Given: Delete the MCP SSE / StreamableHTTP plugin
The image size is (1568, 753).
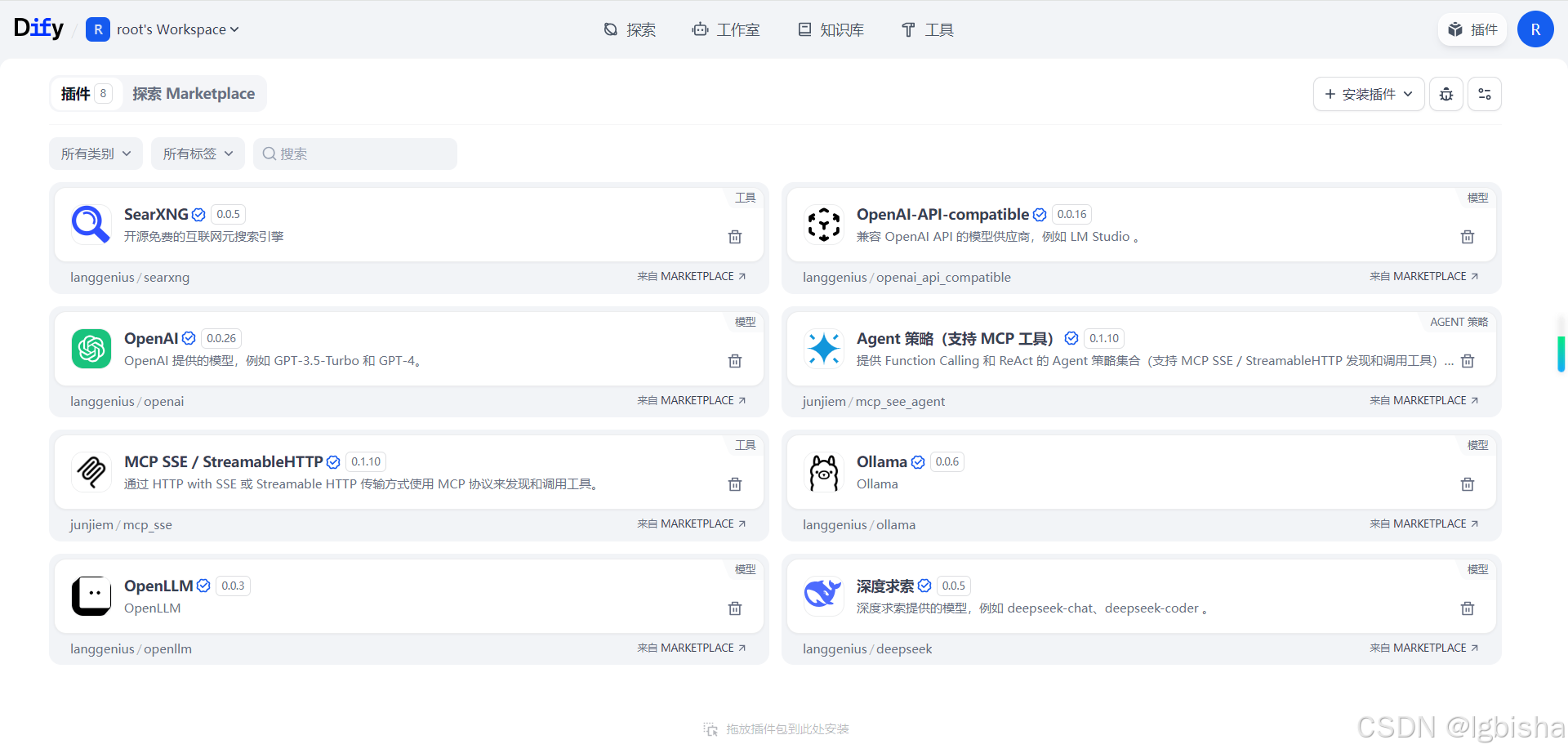Looking at the screenshot, I should tap(735, 484).
